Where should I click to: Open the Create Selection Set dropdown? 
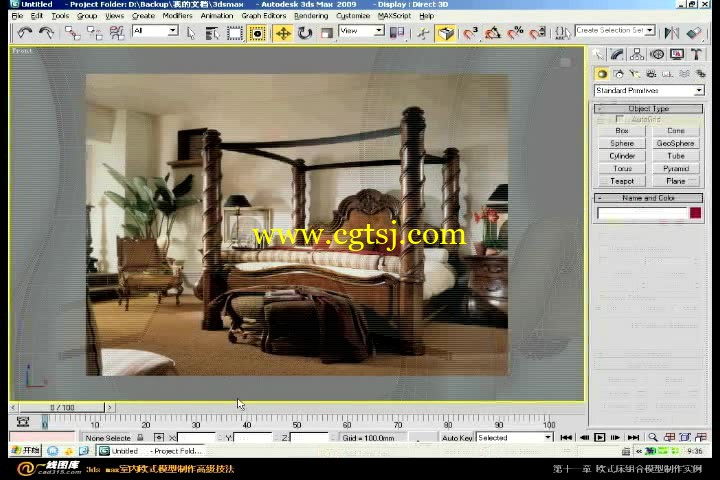click(615, 30)
